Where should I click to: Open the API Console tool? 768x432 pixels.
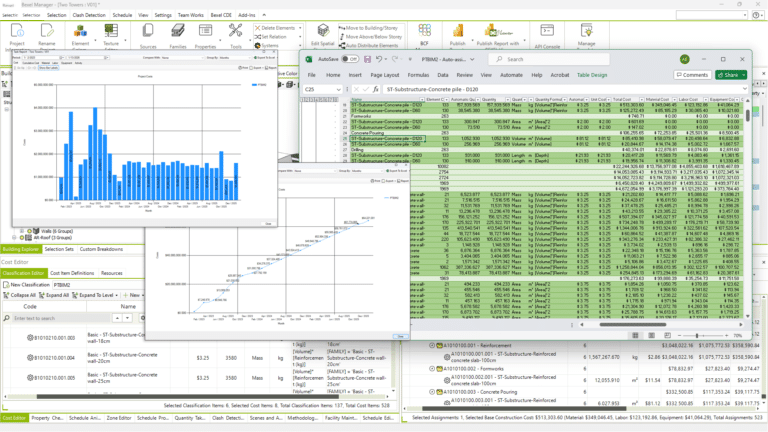(547, 35)
